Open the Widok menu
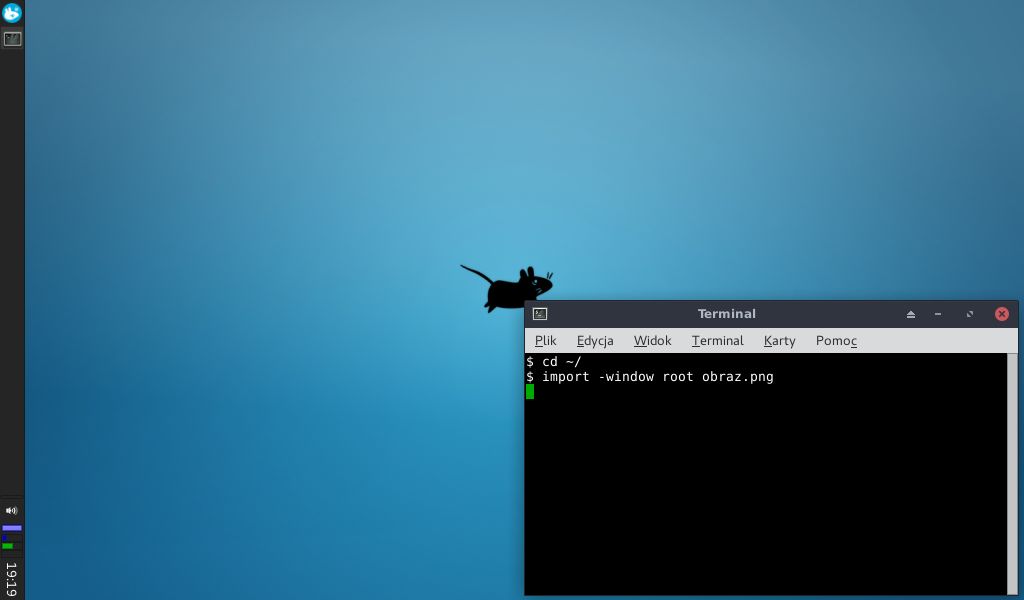 pyautogui.click(x=652, y=341)
